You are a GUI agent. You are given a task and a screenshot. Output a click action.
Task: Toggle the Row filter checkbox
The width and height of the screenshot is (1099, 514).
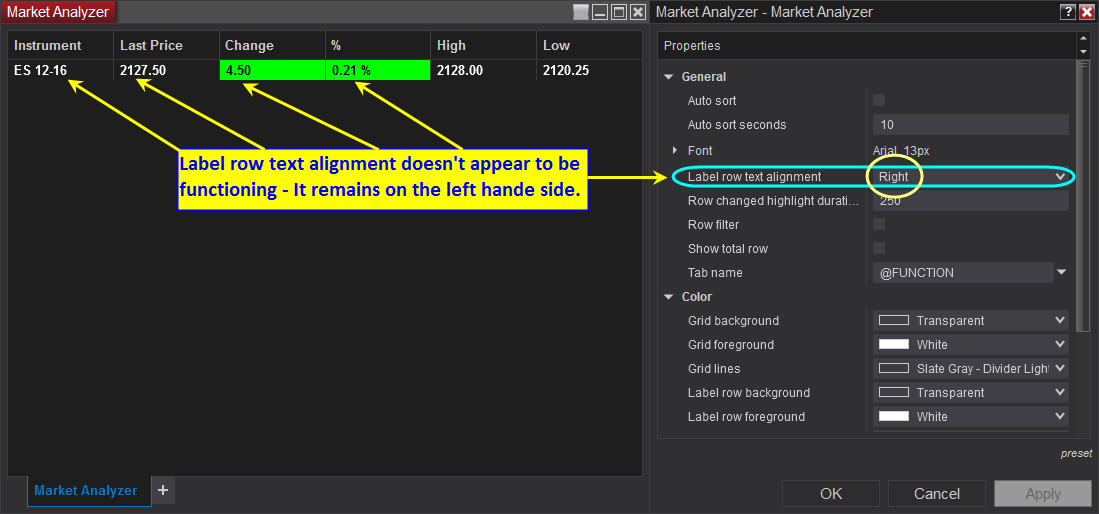point(879,224)
